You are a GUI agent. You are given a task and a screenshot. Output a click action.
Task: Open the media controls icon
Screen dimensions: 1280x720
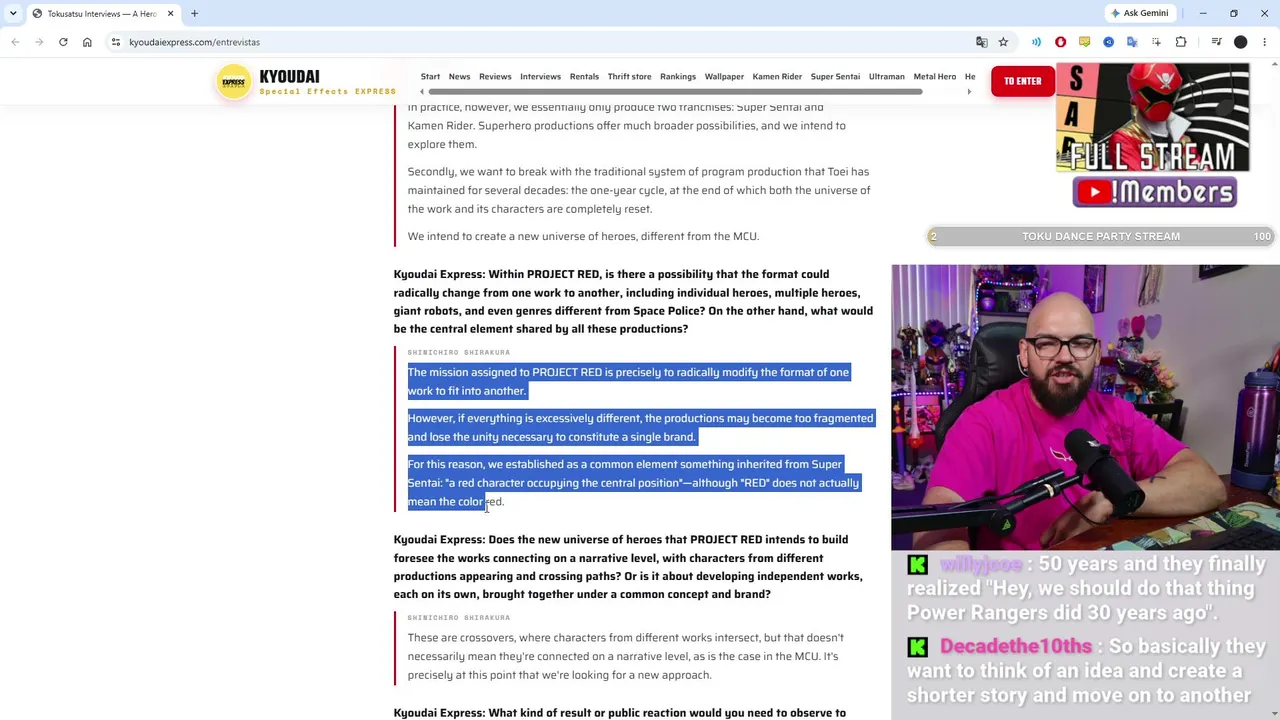1216,42
